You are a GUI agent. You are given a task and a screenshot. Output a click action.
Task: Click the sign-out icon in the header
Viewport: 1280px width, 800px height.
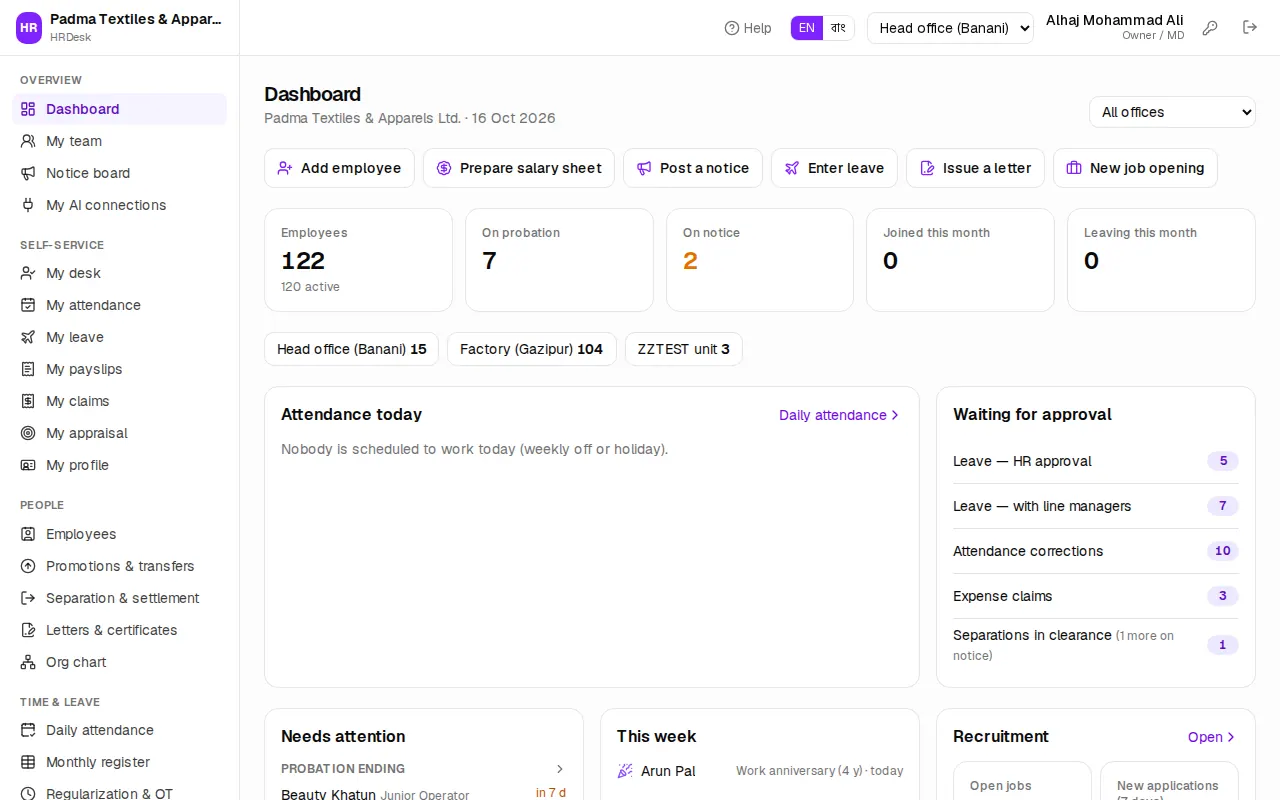pos(1250,28)
